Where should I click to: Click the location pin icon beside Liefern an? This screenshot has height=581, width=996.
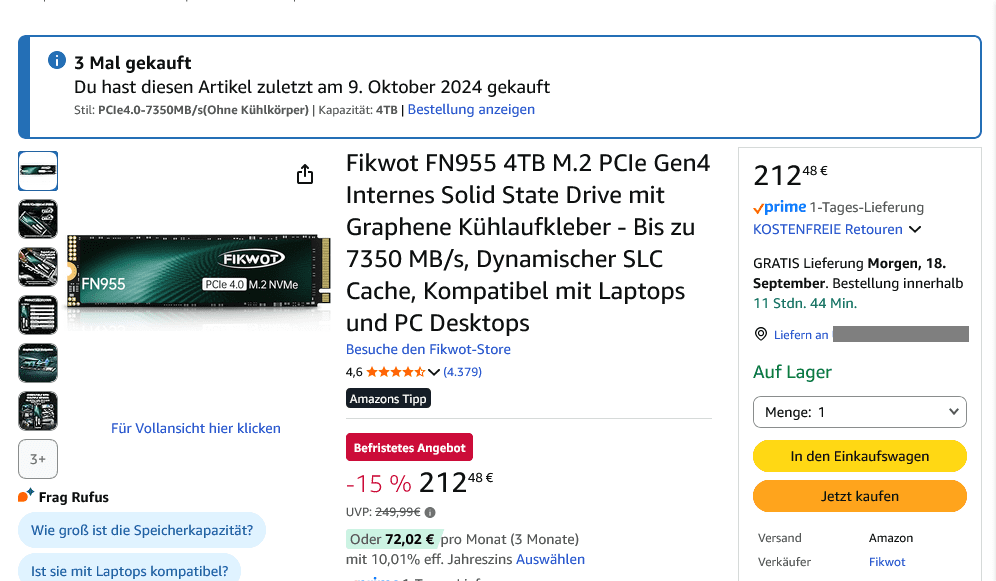click(761, 334)
